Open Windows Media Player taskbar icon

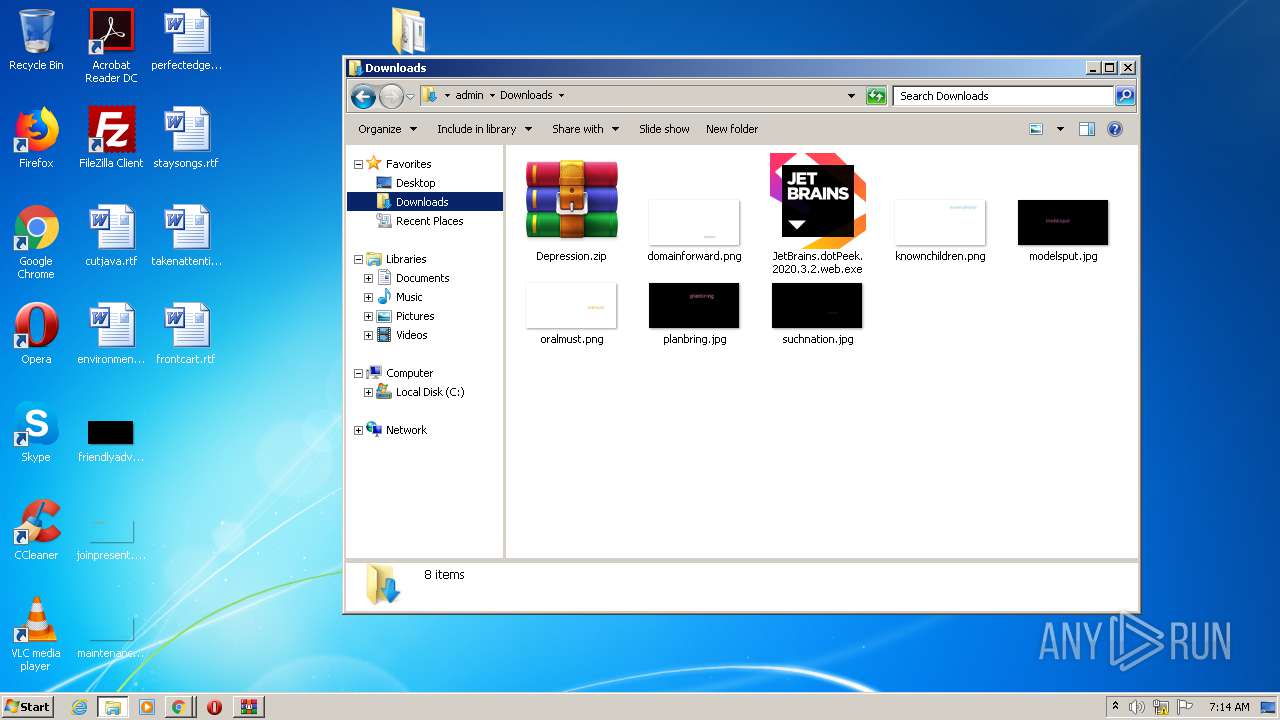pos(146,707)
